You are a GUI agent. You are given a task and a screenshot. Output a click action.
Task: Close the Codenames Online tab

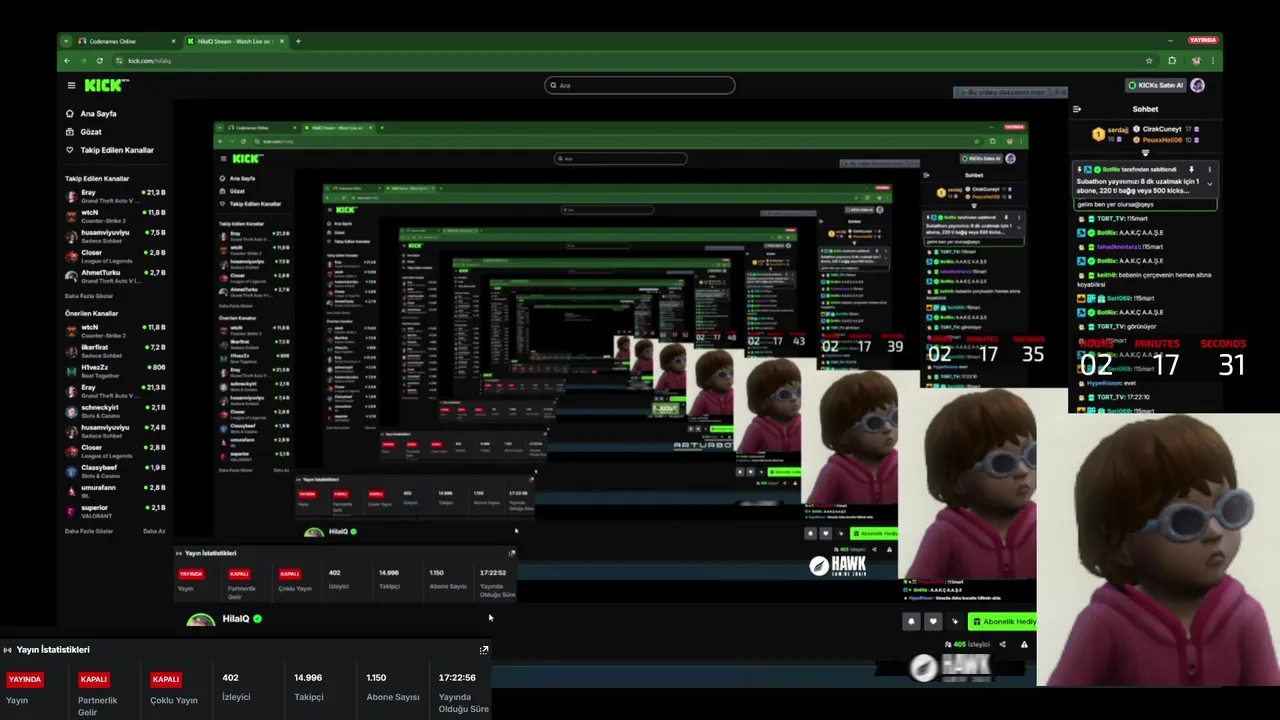pyautogui.click(x=173, y=41)
